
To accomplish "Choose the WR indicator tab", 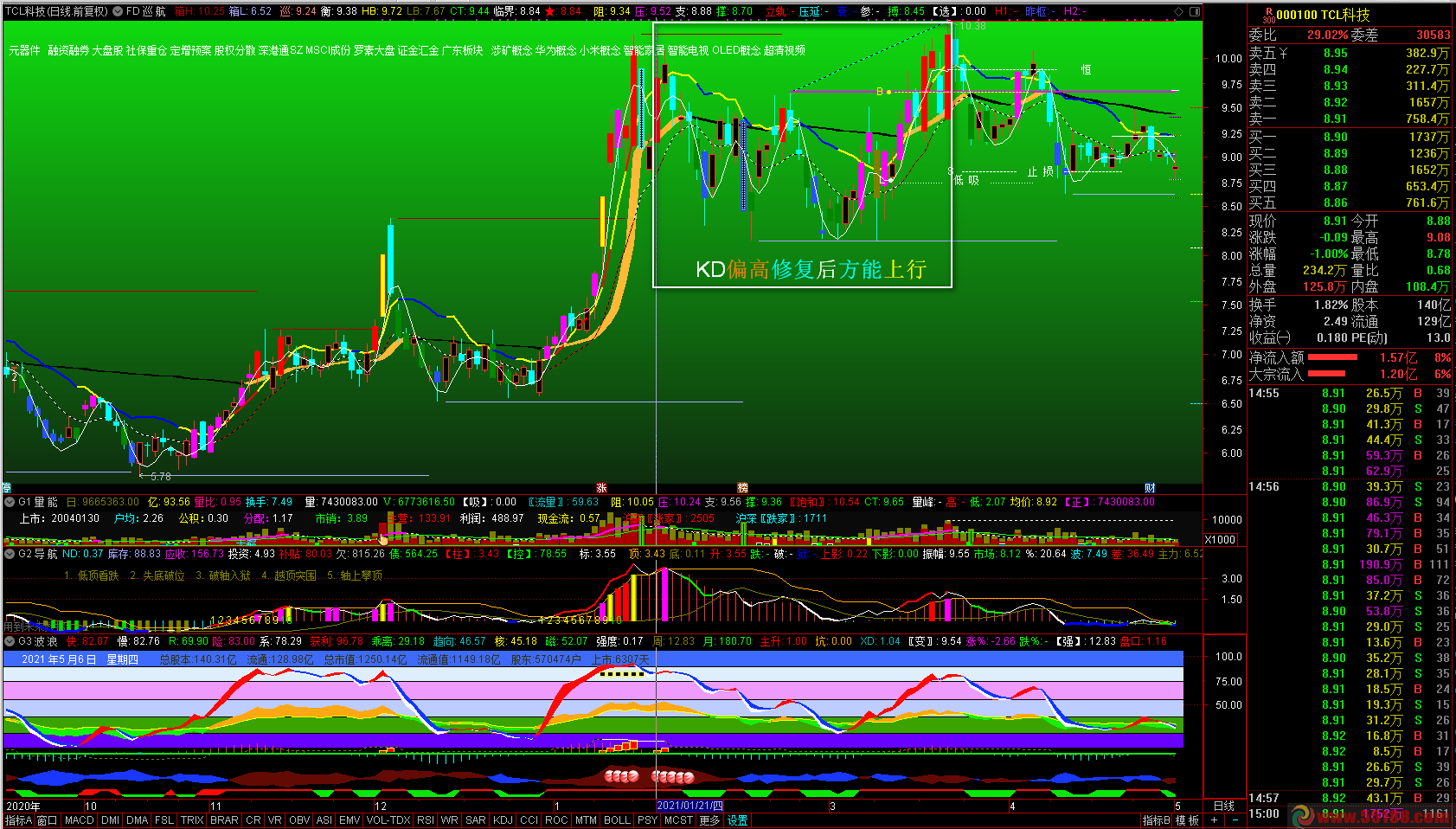I will click(x=450, y=820).
